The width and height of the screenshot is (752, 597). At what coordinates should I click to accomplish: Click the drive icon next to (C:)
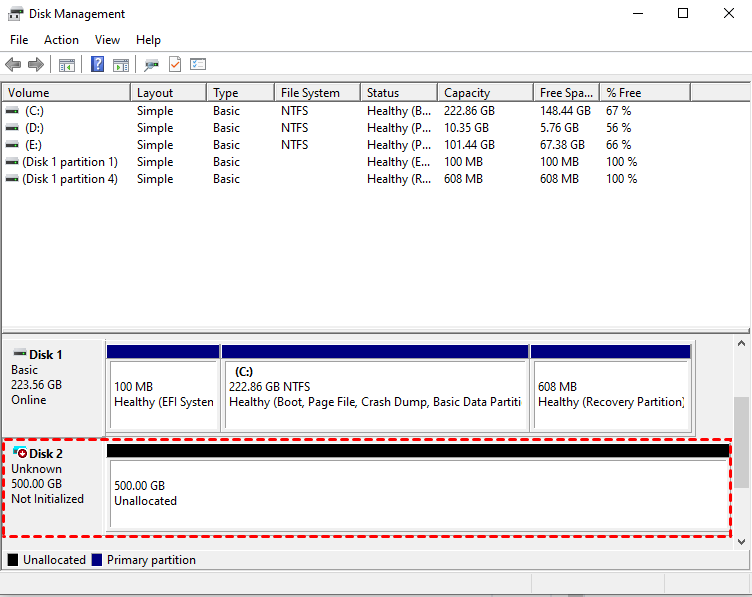click(x=12, y=111)
